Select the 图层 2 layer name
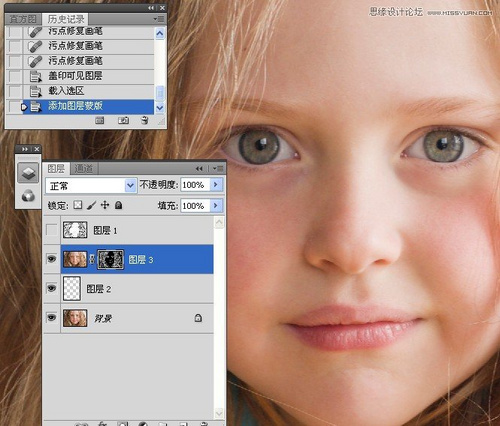Image resolution: width=500 pixels, height=426 pixels. coord(99,289)
